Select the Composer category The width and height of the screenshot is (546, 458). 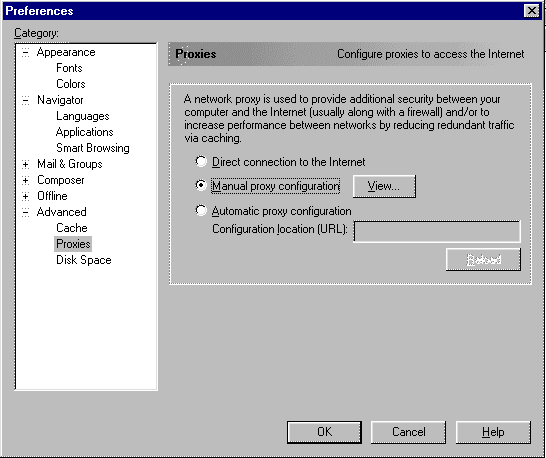[61, 180]
